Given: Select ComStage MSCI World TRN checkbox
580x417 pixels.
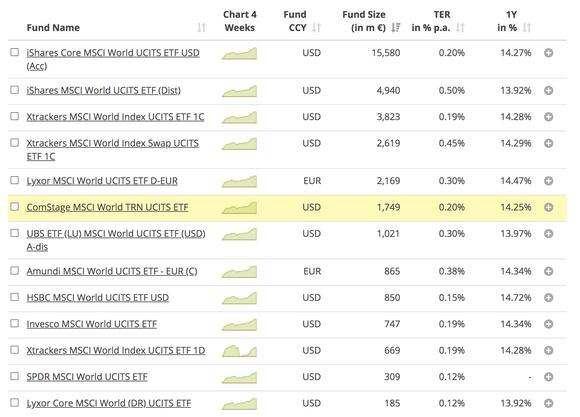Looking at the screenshot, I should tap(14, 206).
